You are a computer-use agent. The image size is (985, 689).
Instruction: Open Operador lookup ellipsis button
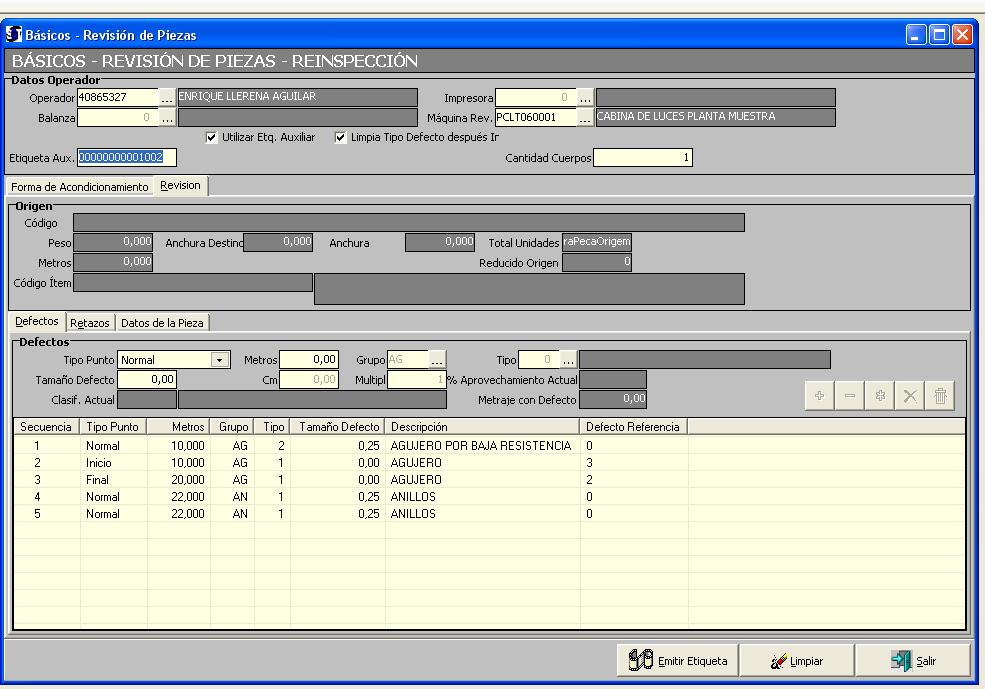[x=167, y=98]
